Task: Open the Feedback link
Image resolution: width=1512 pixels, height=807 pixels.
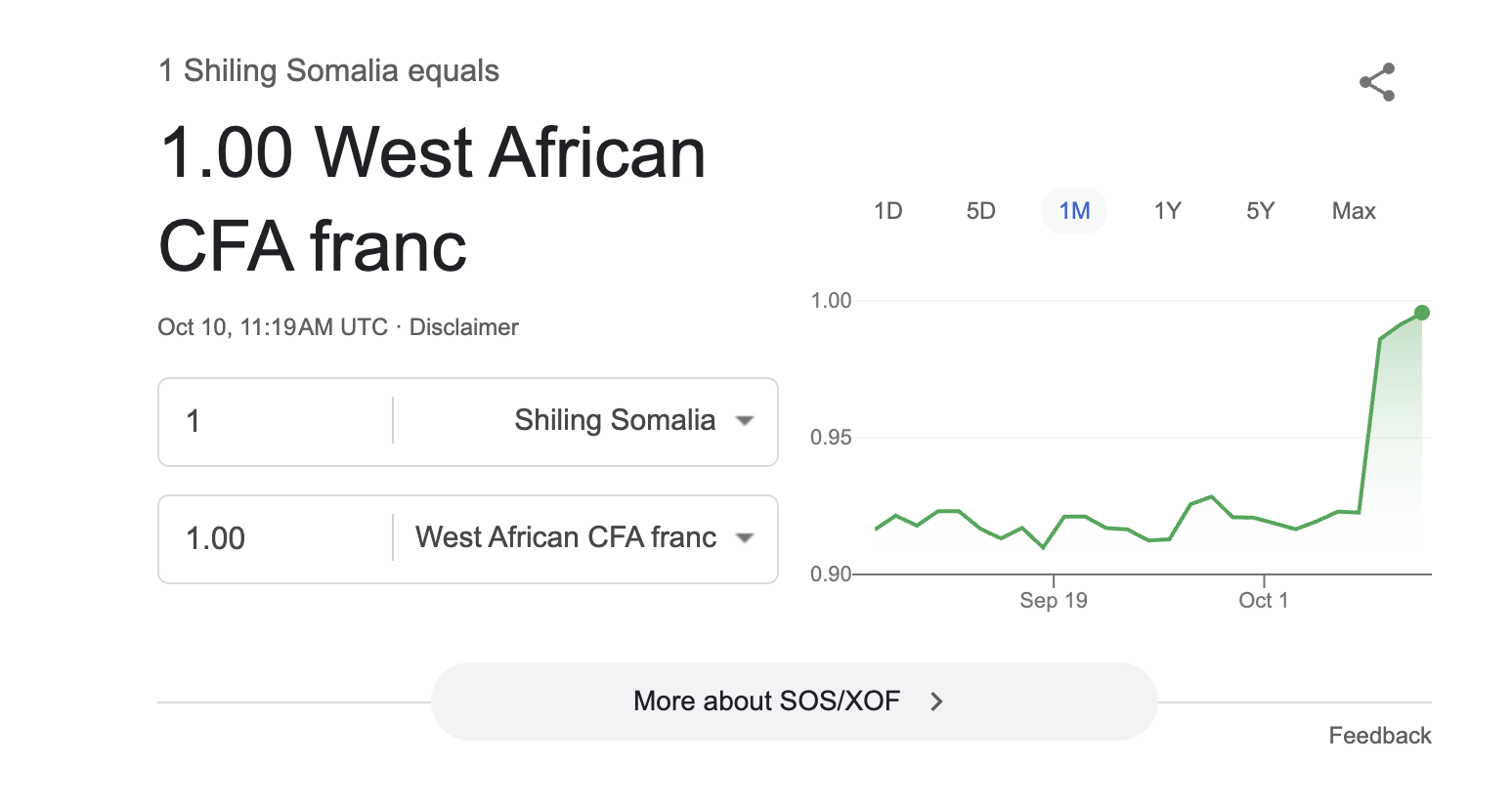Action: (x=1379, y=736)
